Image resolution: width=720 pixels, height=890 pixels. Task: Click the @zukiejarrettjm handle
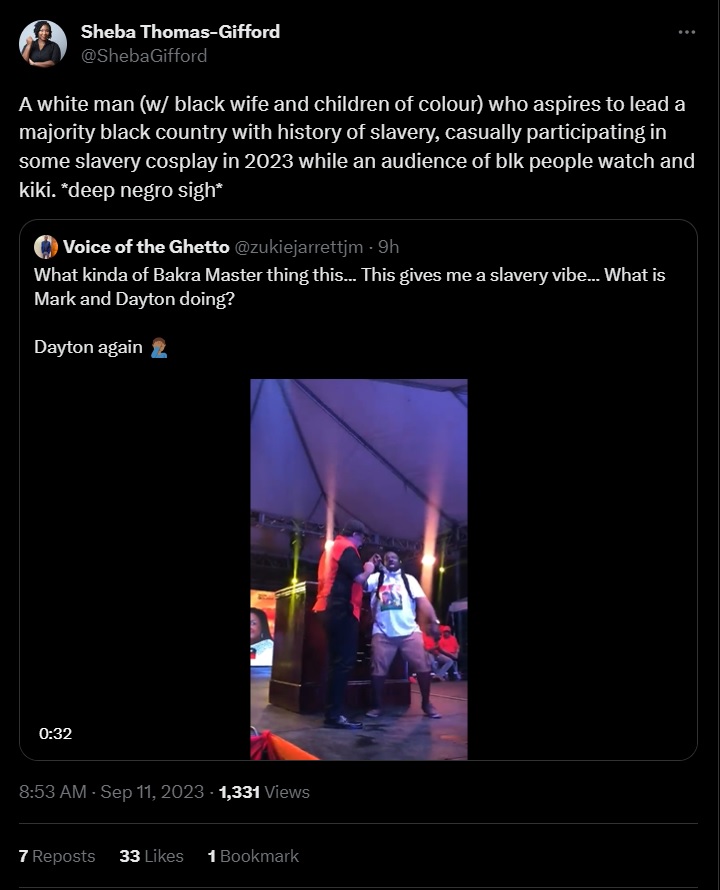coord(299,247)
